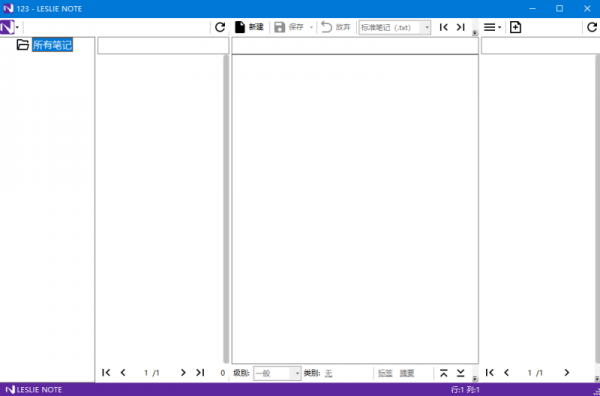Open the save options dropdown arrow

point(311,27)
